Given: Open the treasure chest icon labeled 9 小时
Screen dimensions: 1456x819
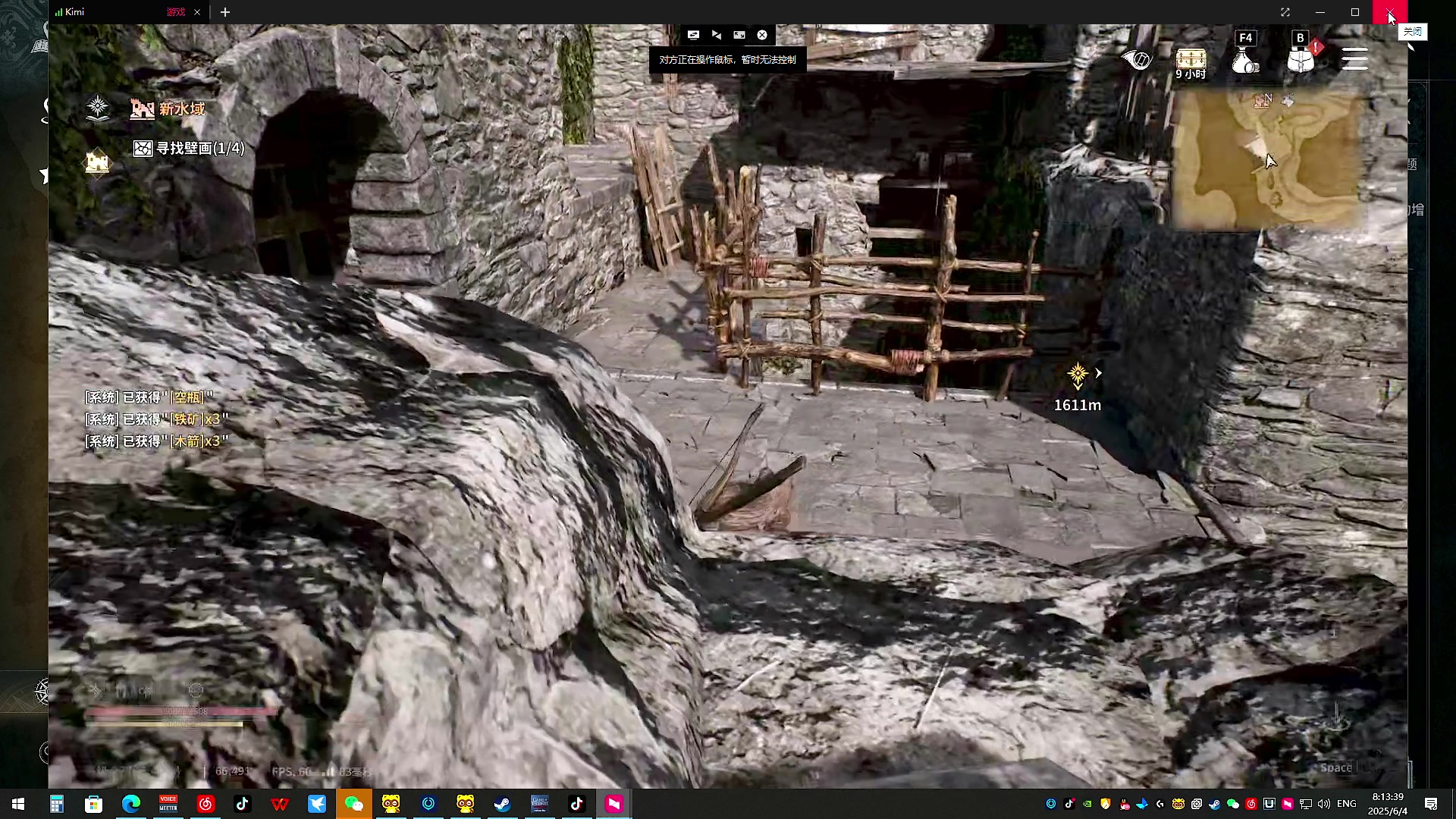Looking at the screenshot, I should [x=1191, y=64].
